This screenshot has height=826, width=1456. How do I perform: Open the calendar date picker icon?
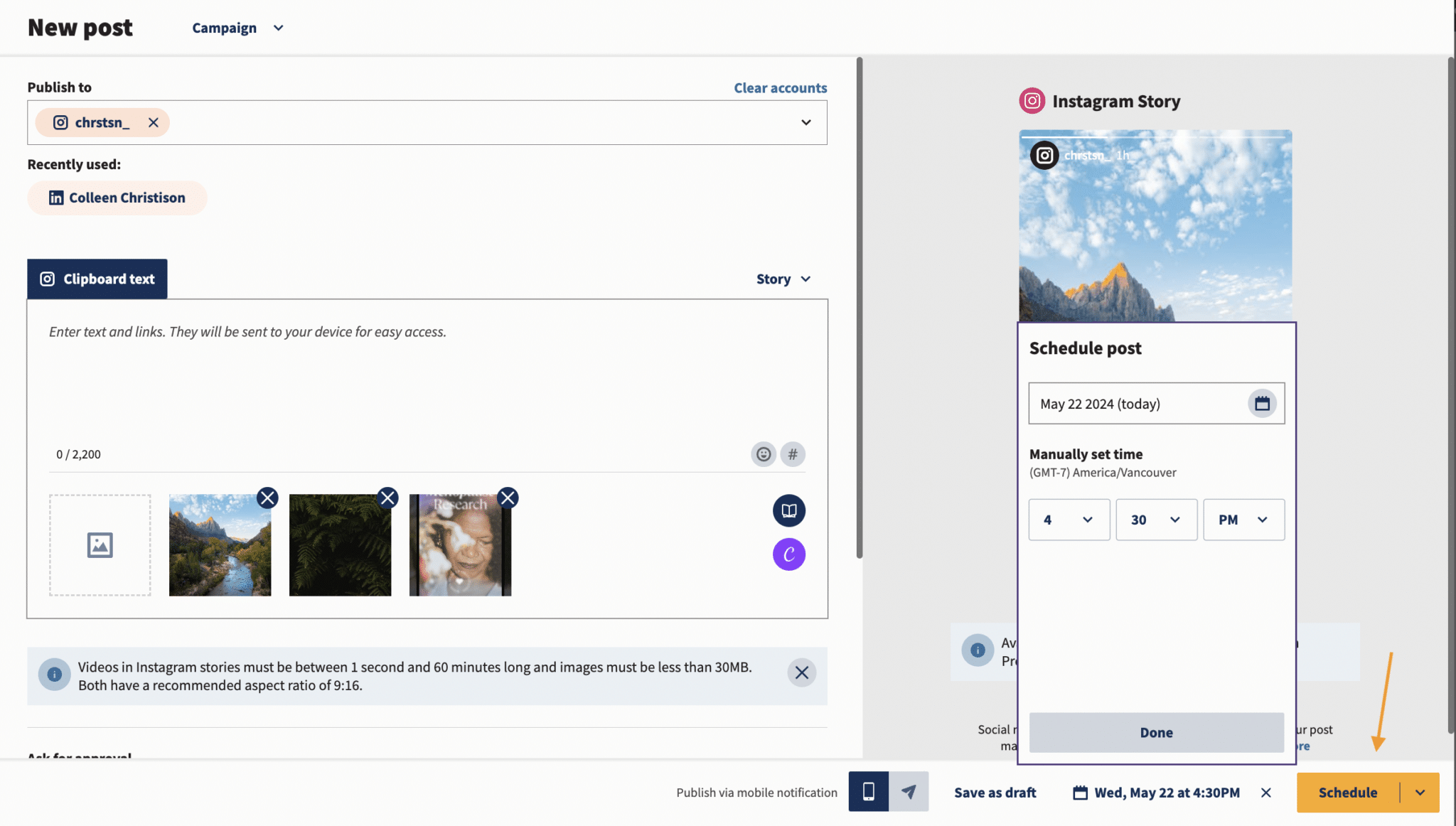tap(1262, 404)
